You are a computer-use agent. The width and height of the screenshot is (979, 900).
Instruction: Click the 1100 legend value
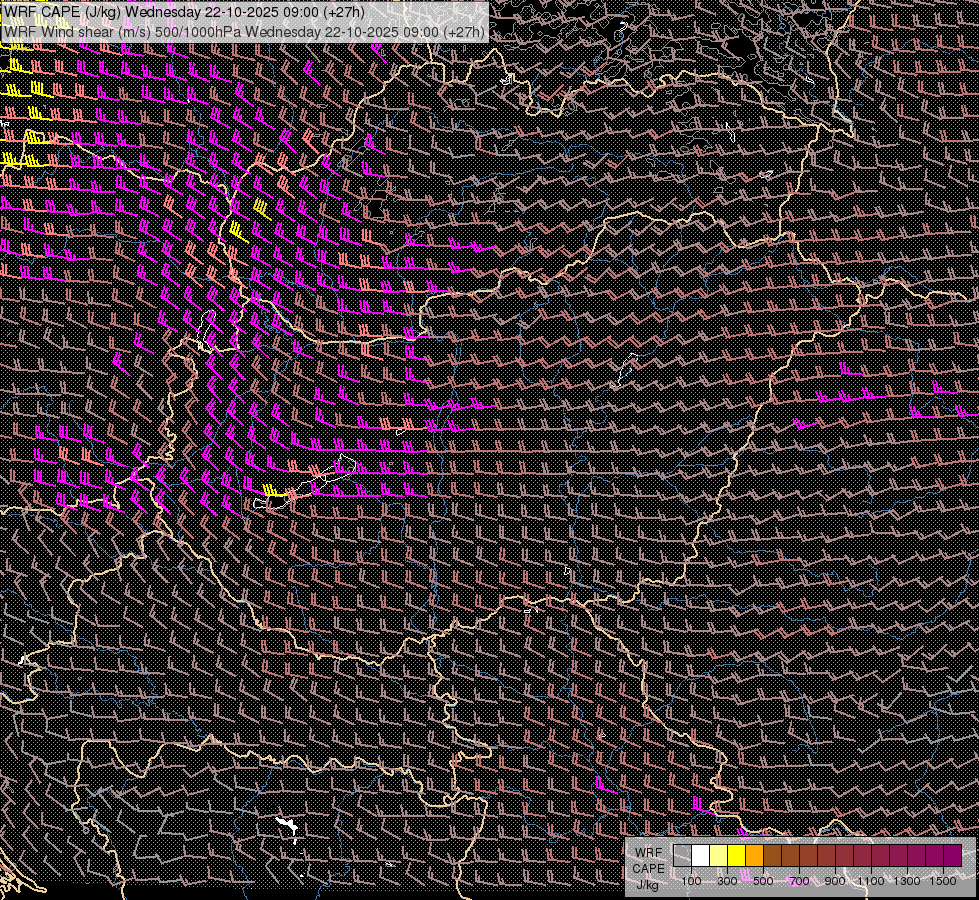click(x=871, y=881)
